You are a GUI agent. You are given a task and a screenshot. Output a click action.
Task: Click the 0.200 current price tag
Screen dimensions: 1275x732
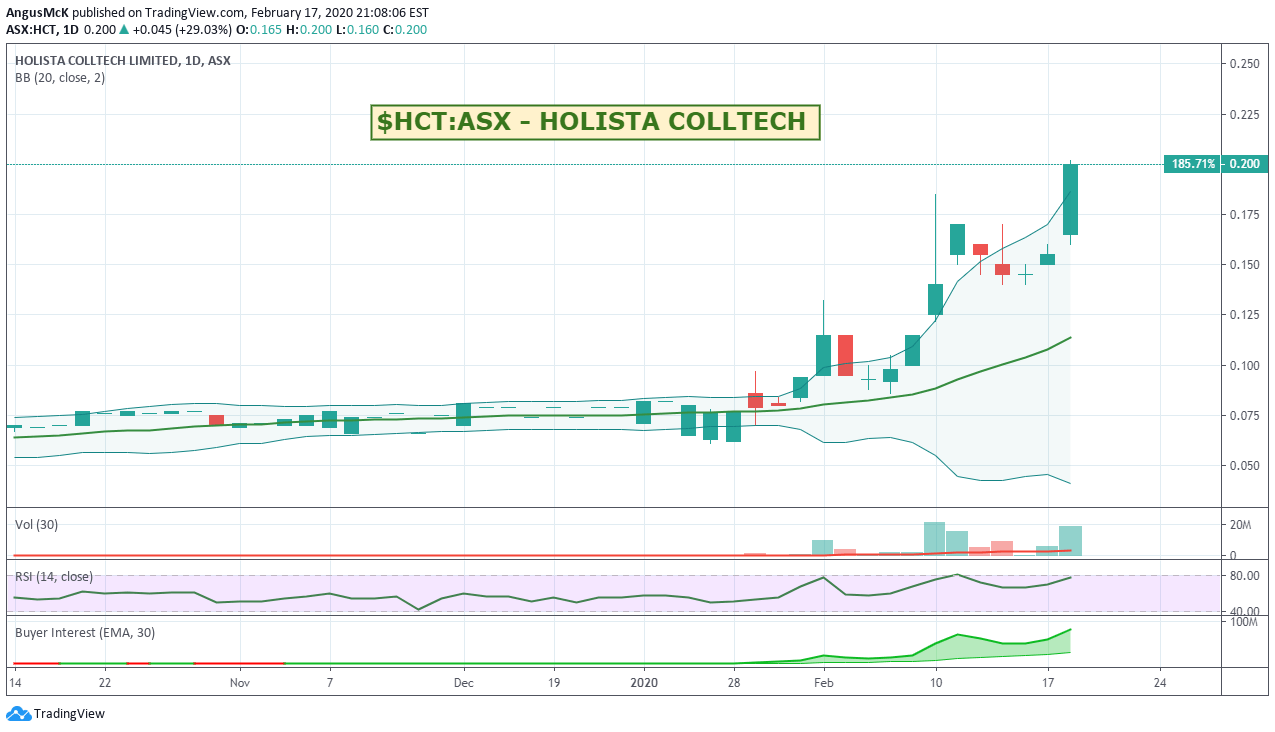click(1244, 163)
